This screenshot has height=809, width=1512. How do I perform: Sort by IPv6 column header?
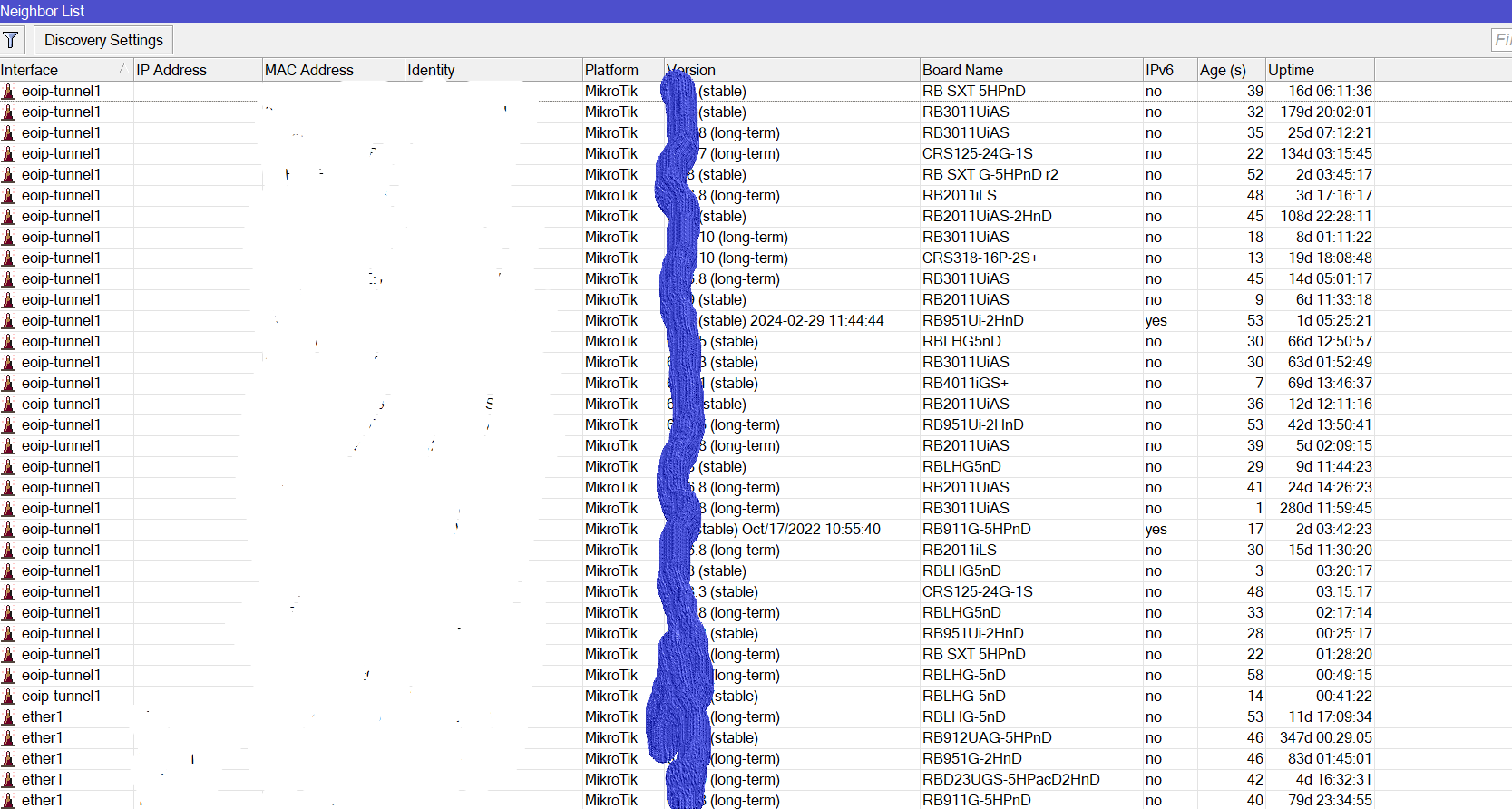click(1170, 70)
